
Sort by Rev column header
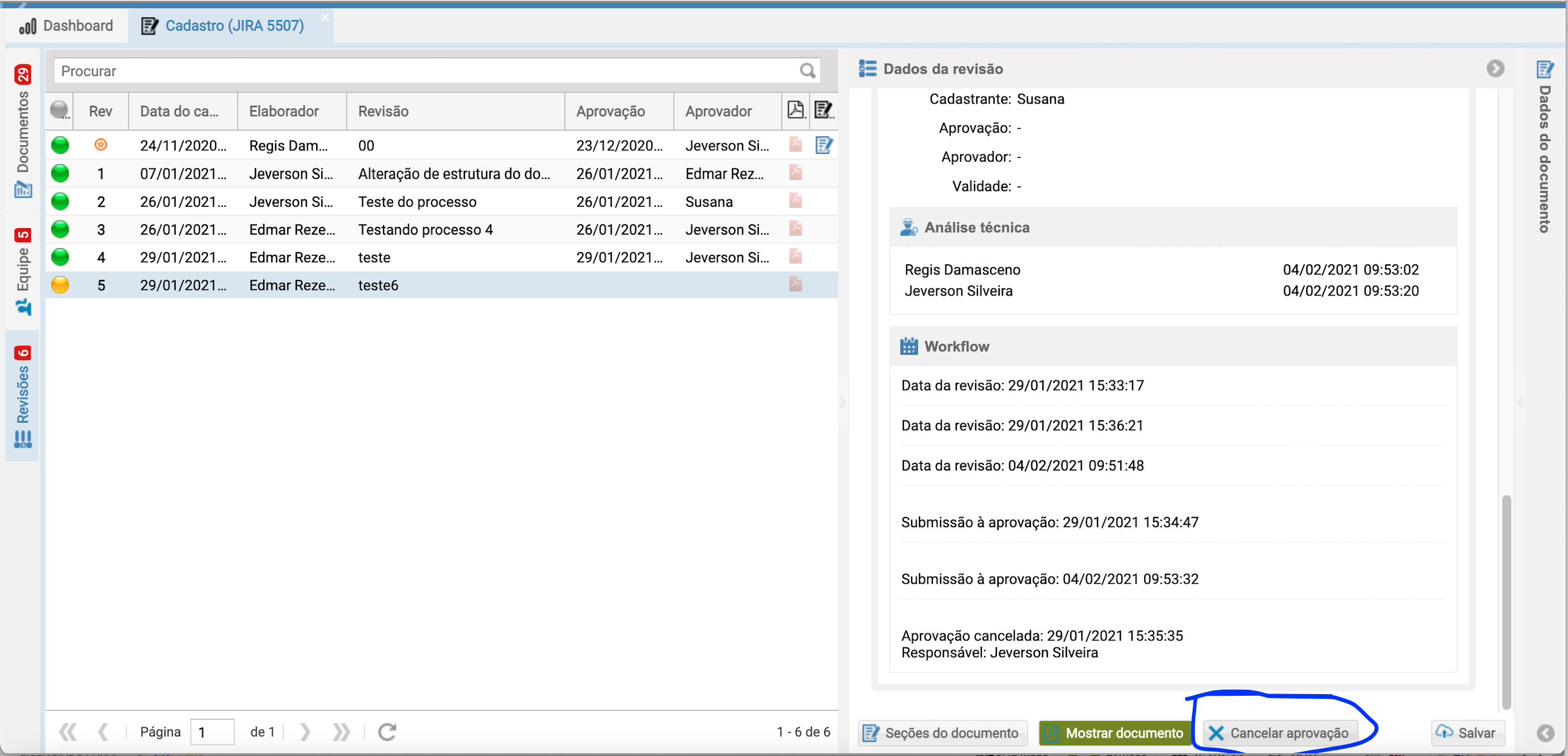pos(100,111)
